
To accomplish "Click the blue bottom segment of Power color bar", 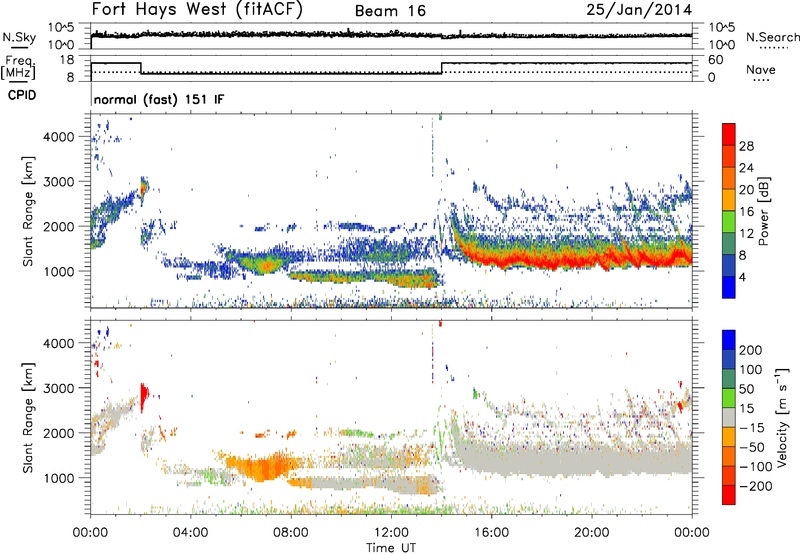I will 729,287.
